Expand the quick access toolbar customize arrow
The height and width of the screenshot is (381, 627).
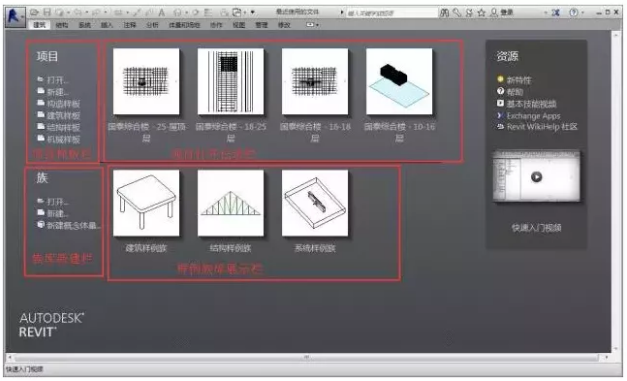click(253, 12)
